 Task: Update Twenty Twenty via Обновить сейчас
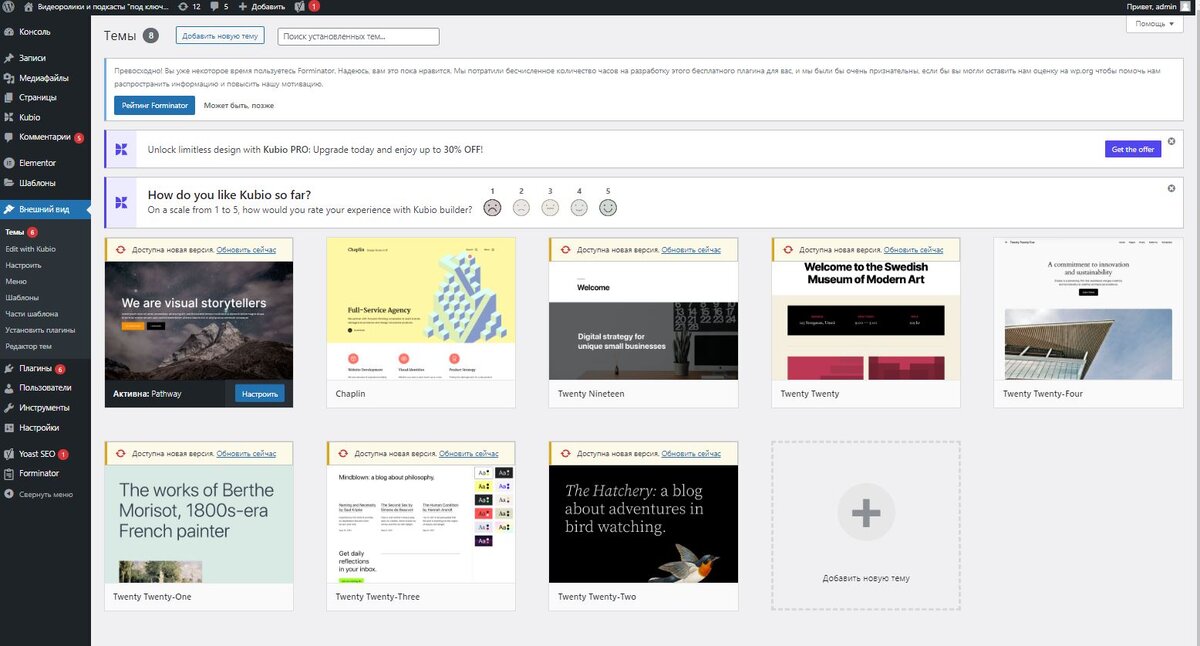tap(913, 250)
